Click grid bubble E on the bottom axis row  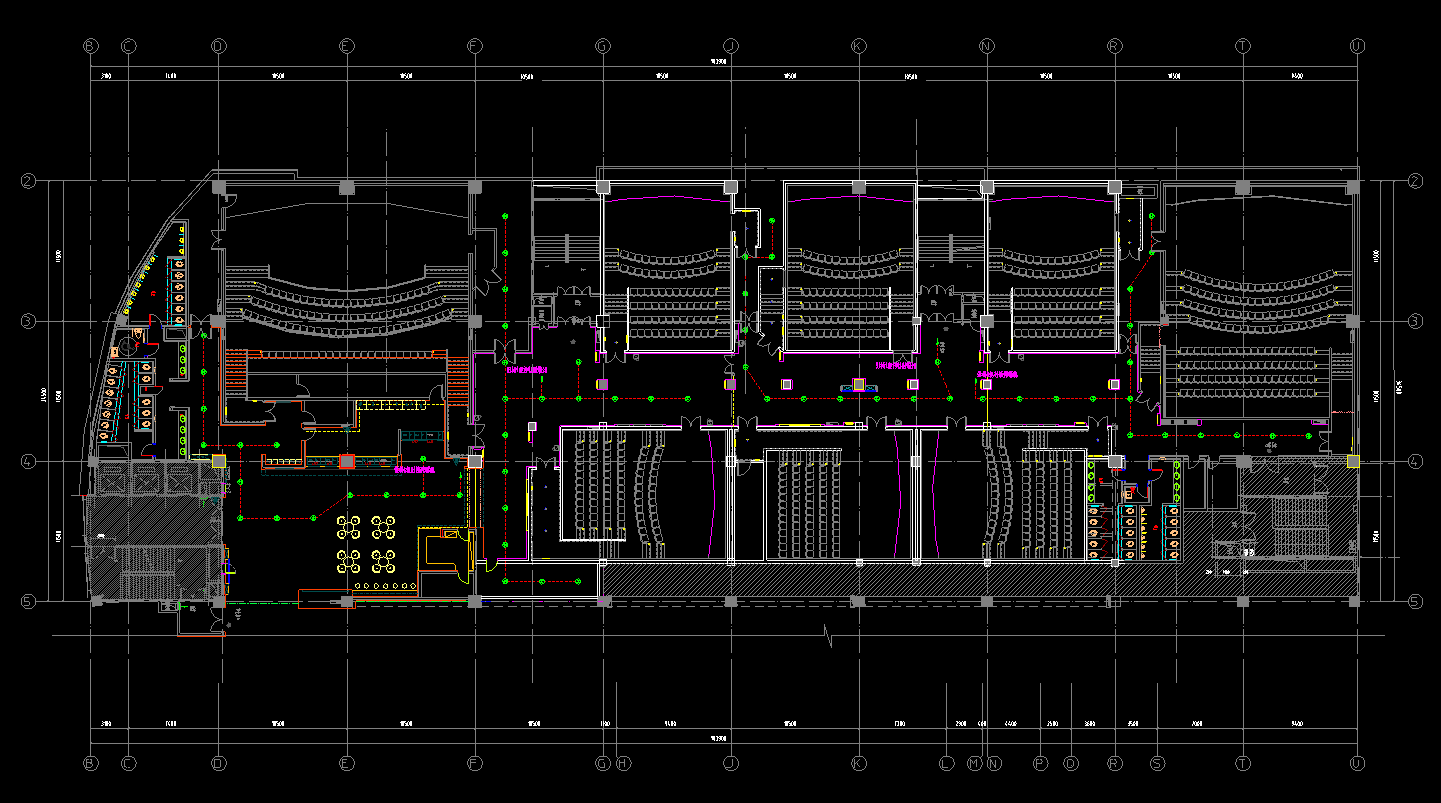tap(347, 764)
